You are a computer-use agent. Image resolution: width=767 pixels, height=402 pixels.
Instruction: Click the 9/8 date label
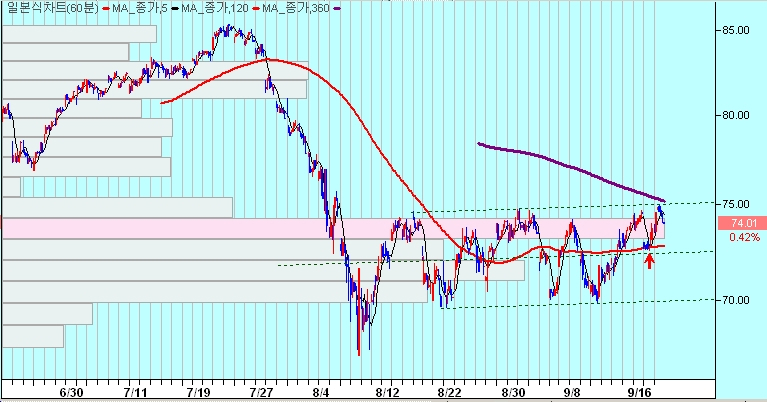(571, 393)
